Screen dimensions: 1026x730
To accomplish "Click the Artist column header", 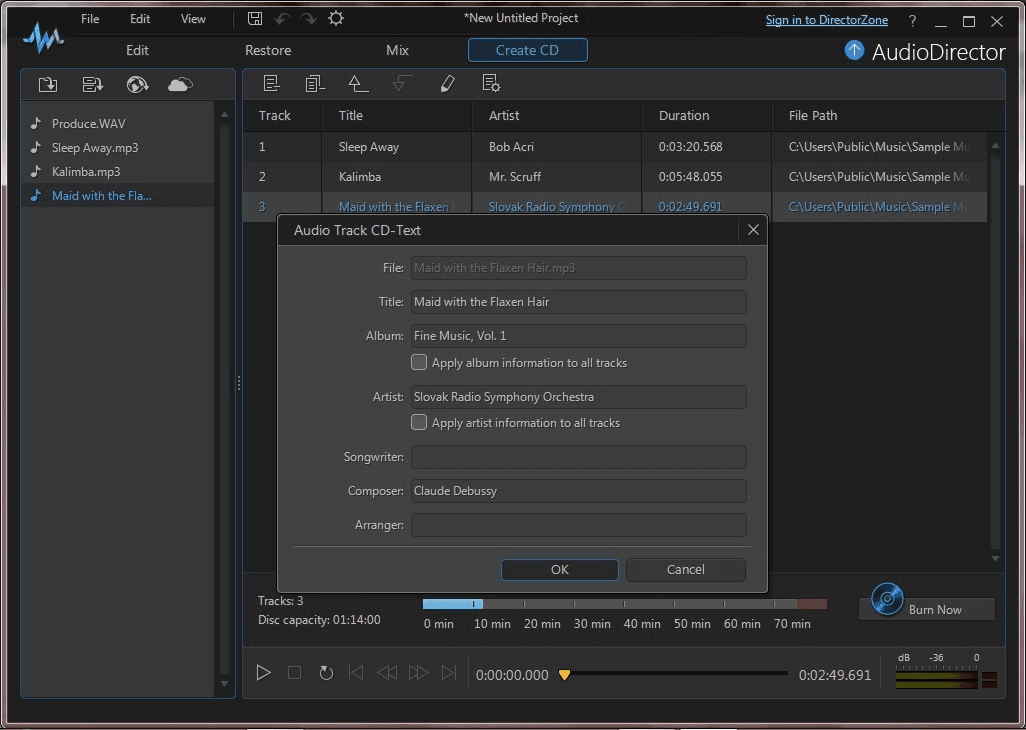I will pos(557,116).
